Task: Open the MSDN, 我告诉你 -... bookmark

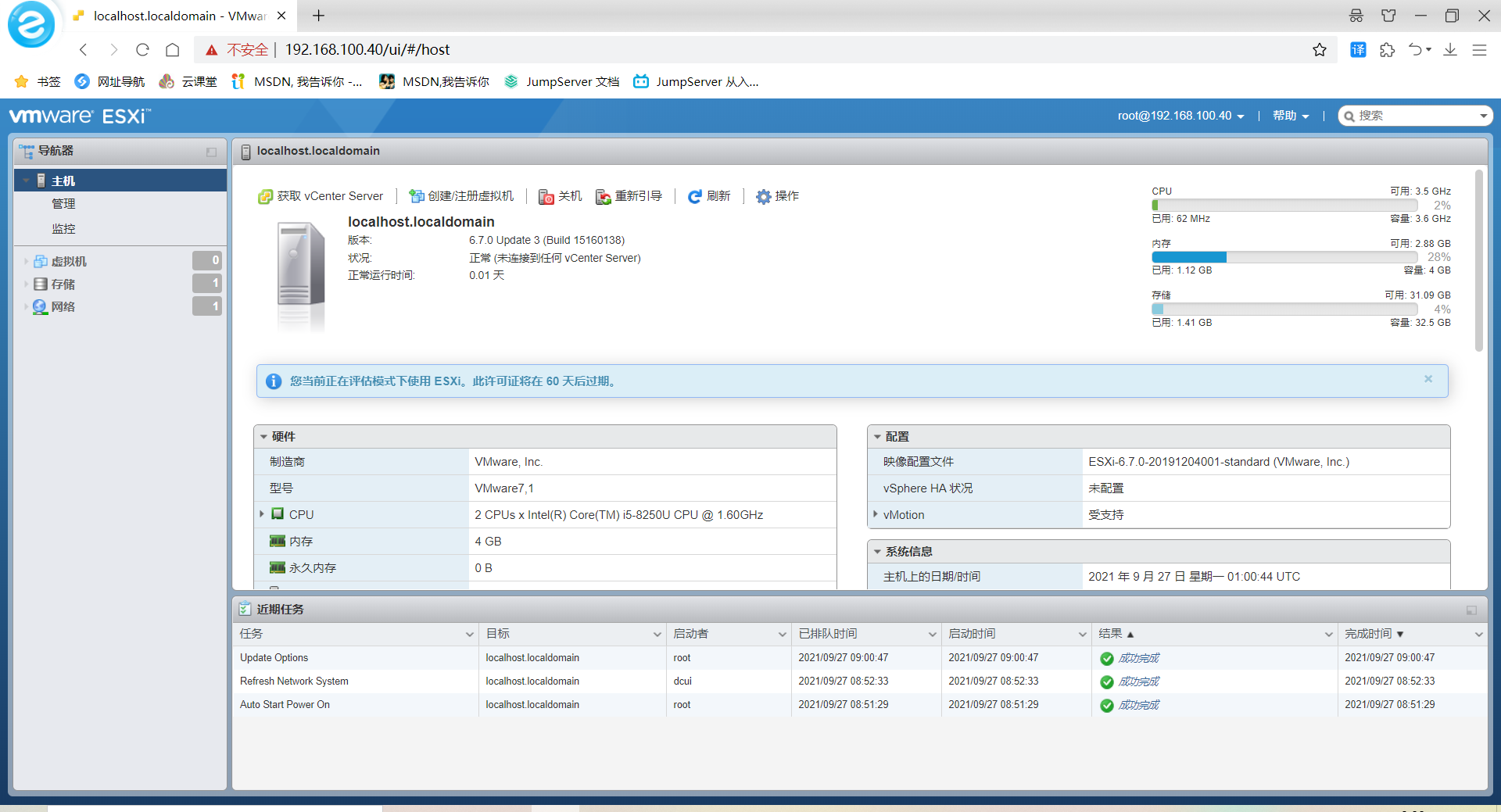Action: [297, 81]
